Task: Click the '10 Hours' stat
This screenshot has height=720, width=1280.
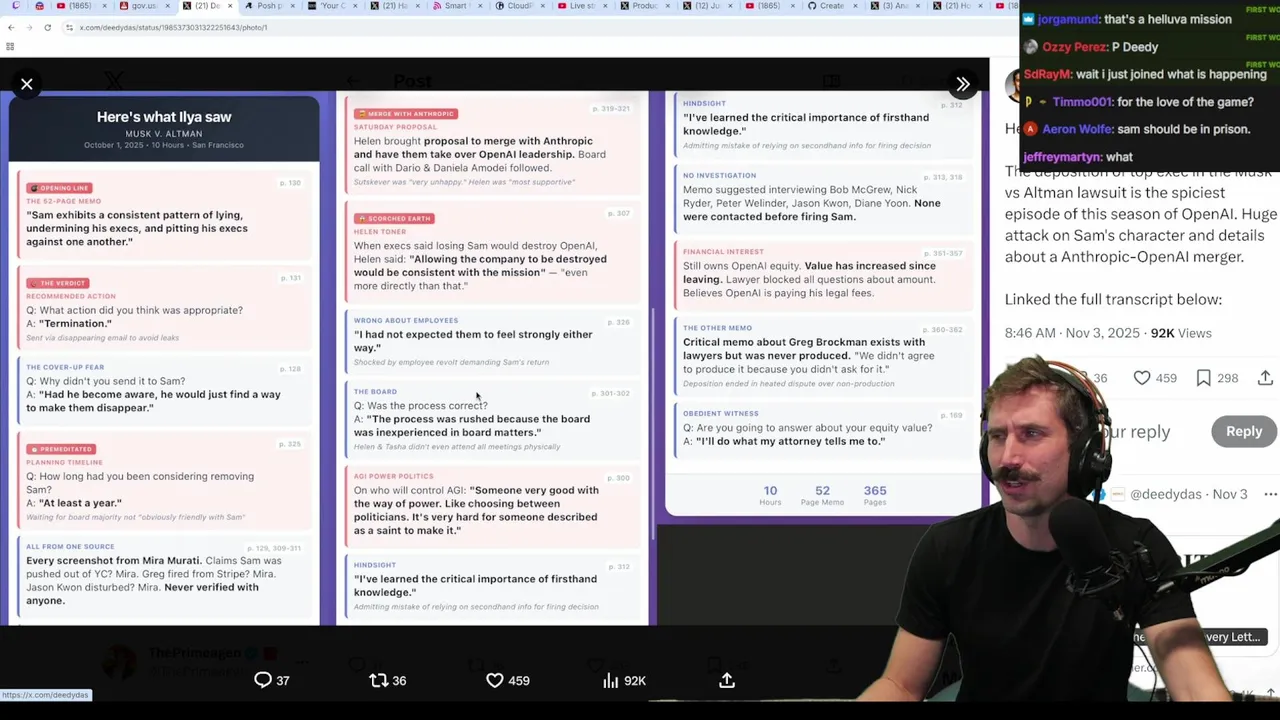Action: pos(770,495)
